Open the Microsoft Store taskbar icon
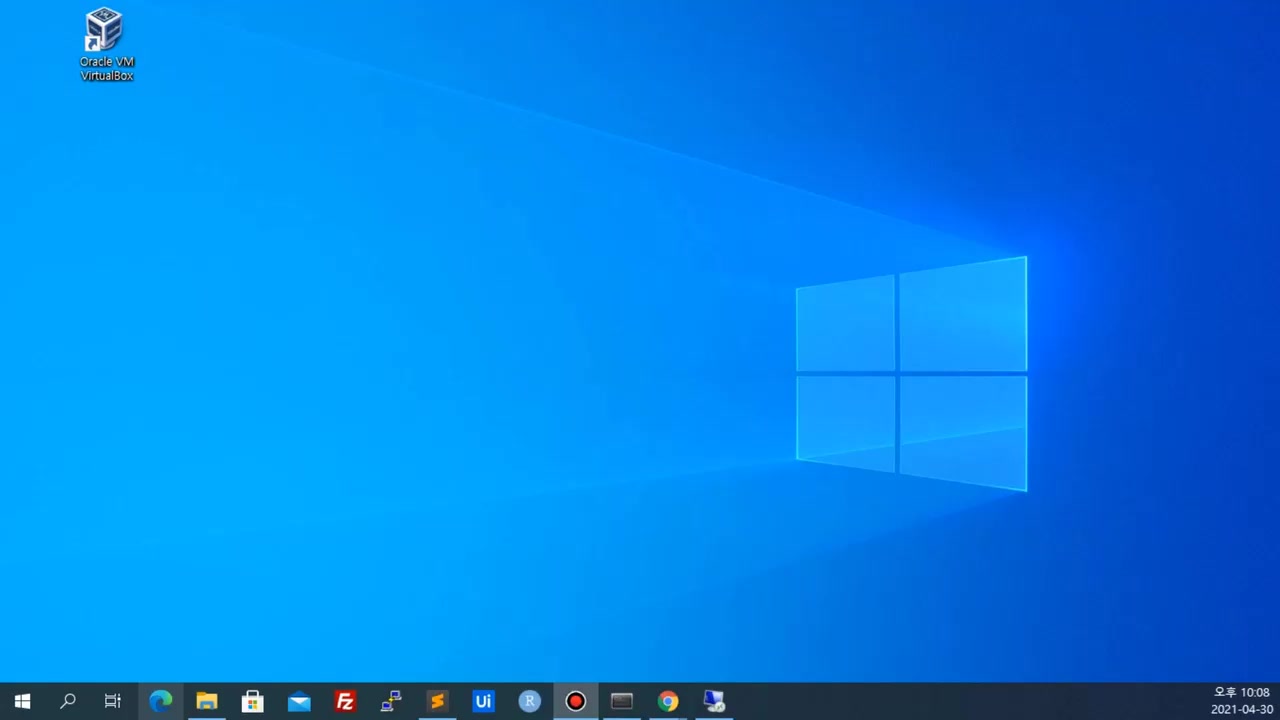 (x=253, y=701)
